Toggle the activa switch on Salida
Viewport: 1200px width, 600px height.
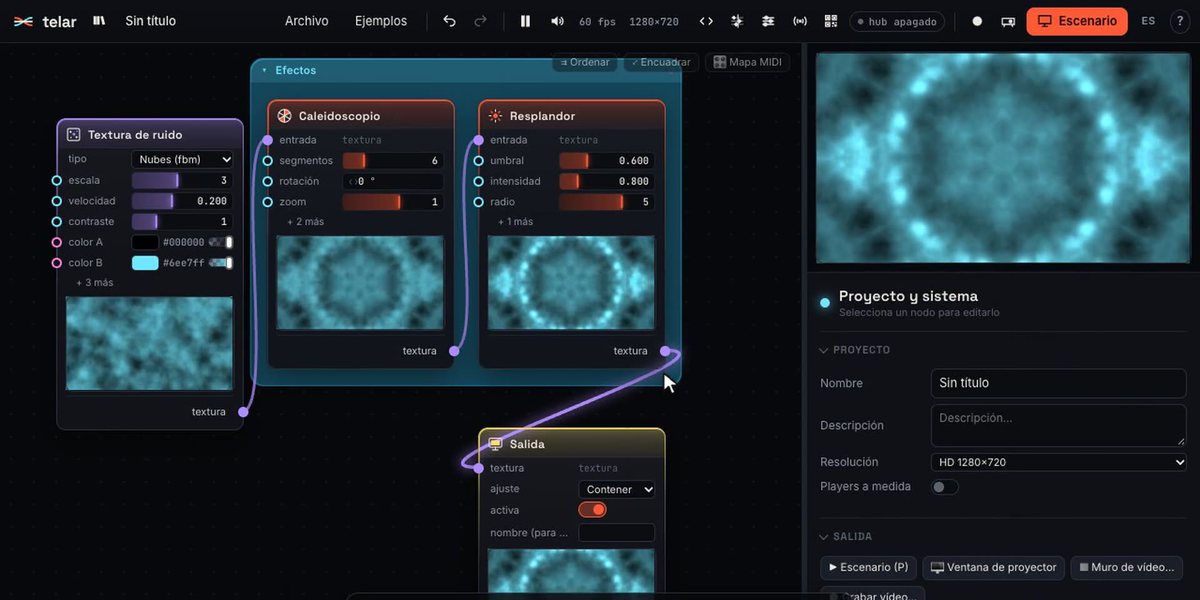[592, 510]
